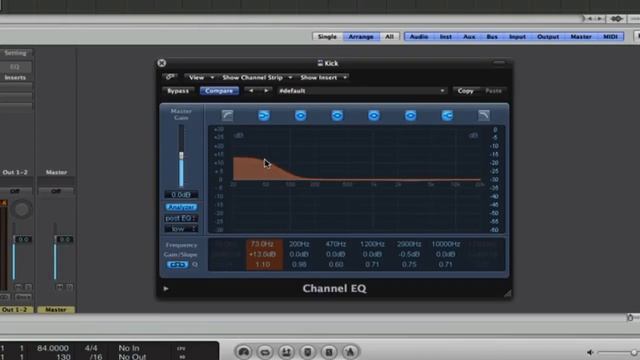The height and width of the screenshot is (360, 640).
Task: Toggle the Compare button
Action: 219,91
